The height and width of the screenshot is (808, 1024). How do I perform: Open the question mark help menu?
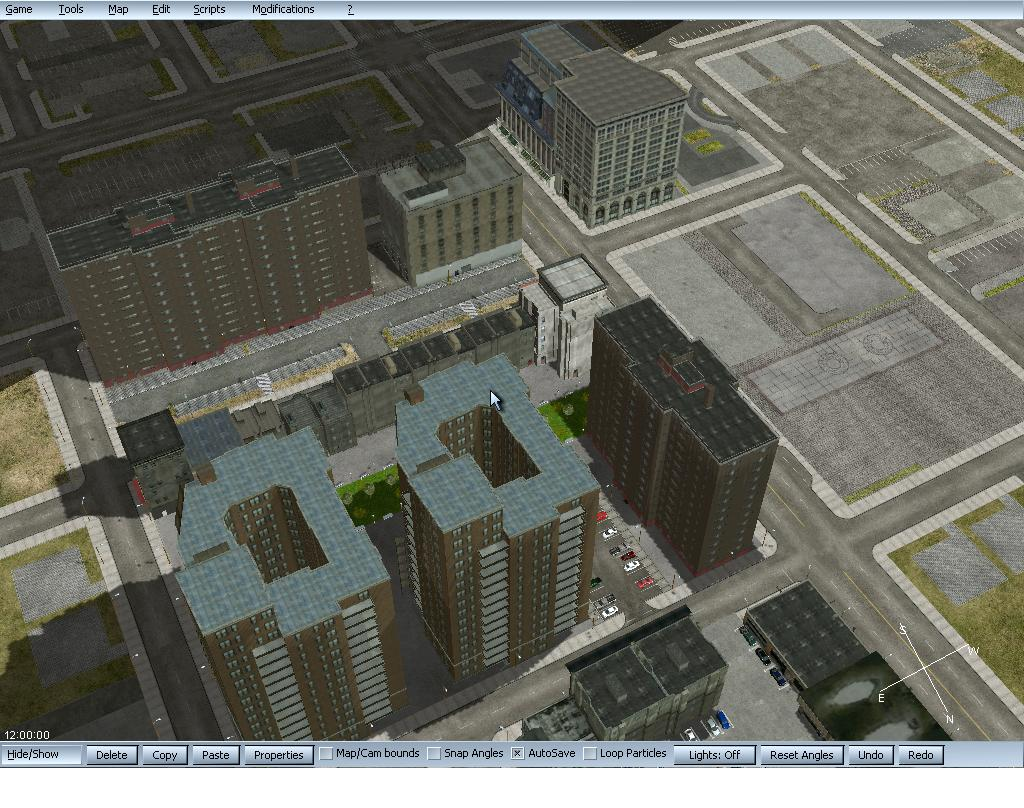[x=350, y=9]
